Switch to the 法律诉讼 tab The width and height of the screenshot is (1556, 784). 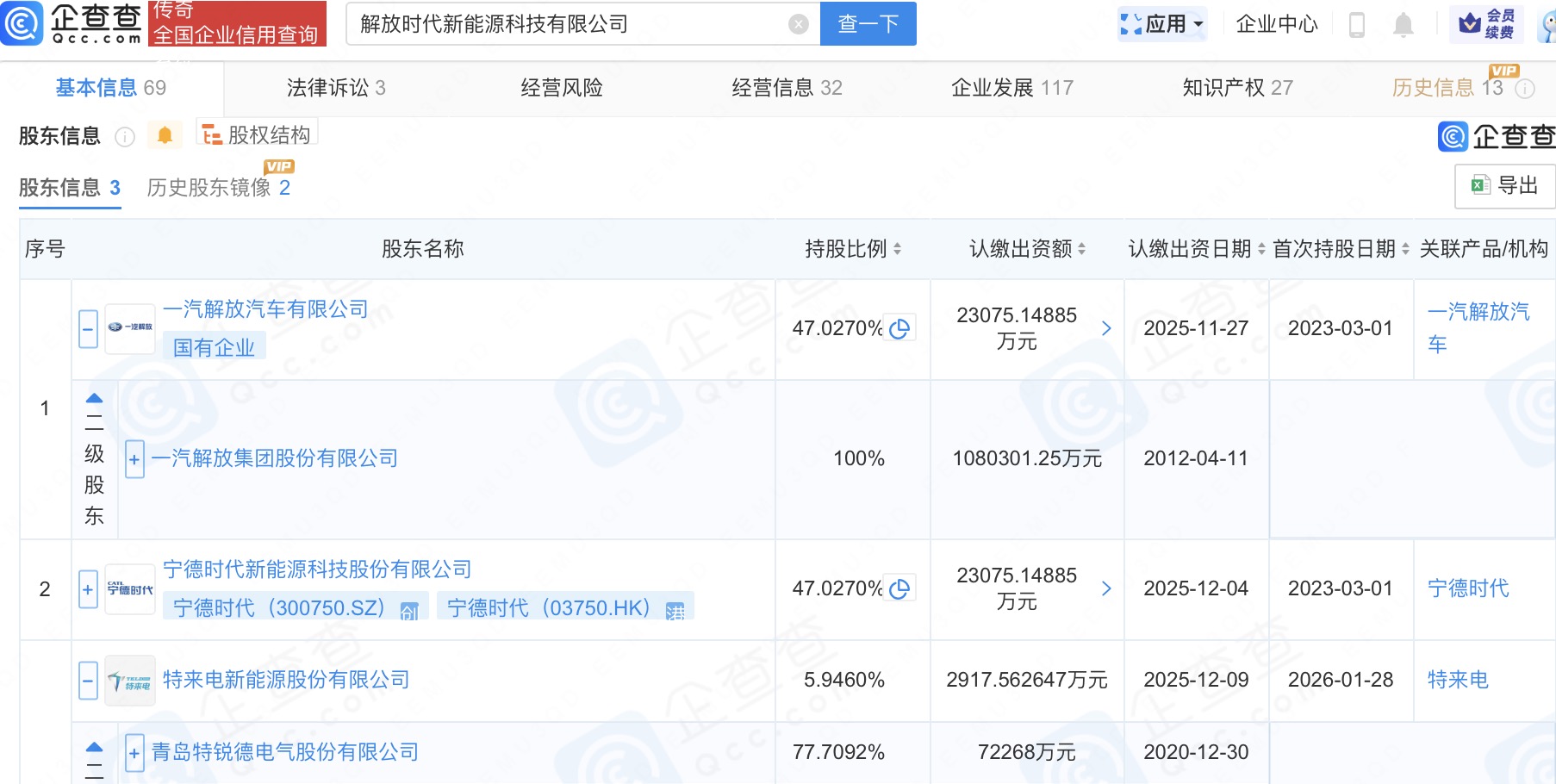click(x=336, y=88)
